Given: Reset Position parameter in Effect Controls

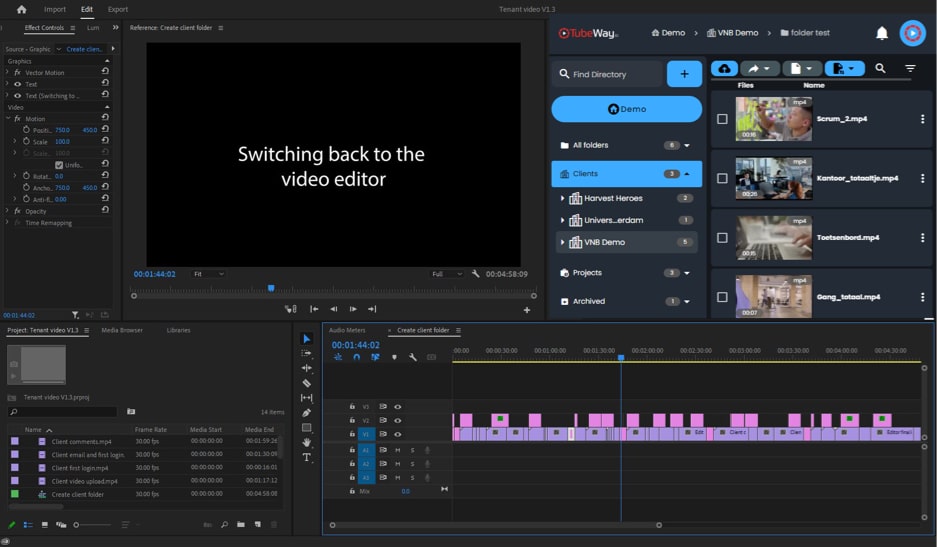Looking at the screenshot, I should coord(105,129).
